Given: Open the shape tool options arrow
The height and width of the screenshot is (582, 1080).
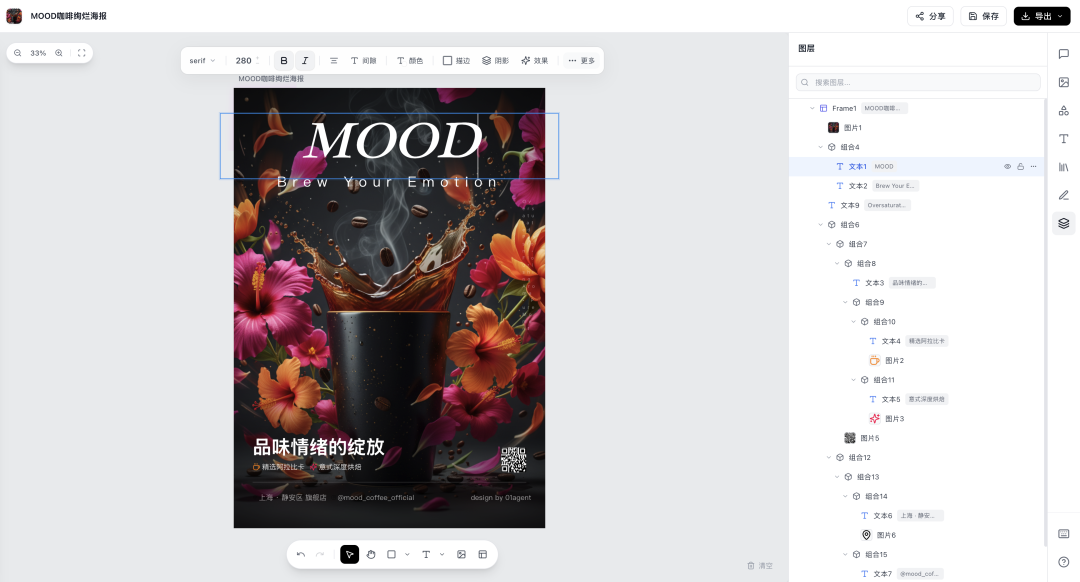Looking at the screenshot, I should (x=407, y=554).
